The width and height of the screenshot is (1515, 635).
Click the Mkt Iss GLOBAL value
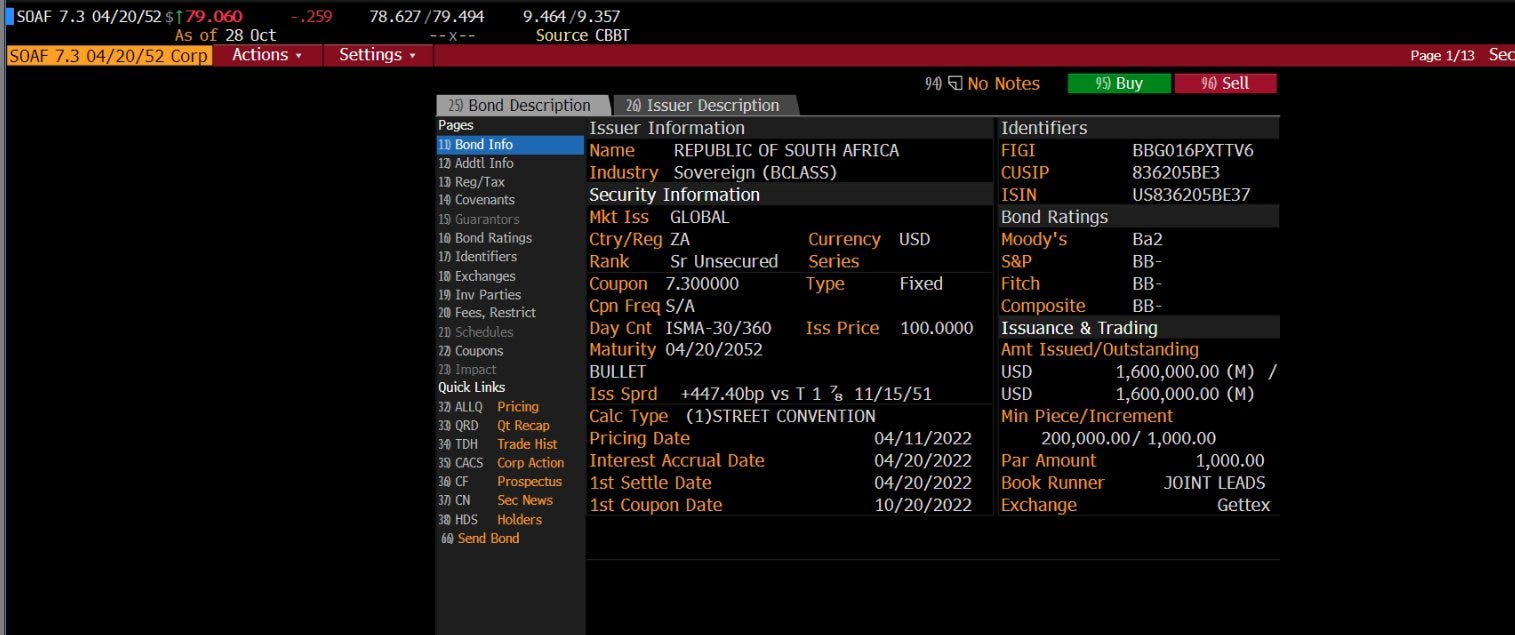700,217
